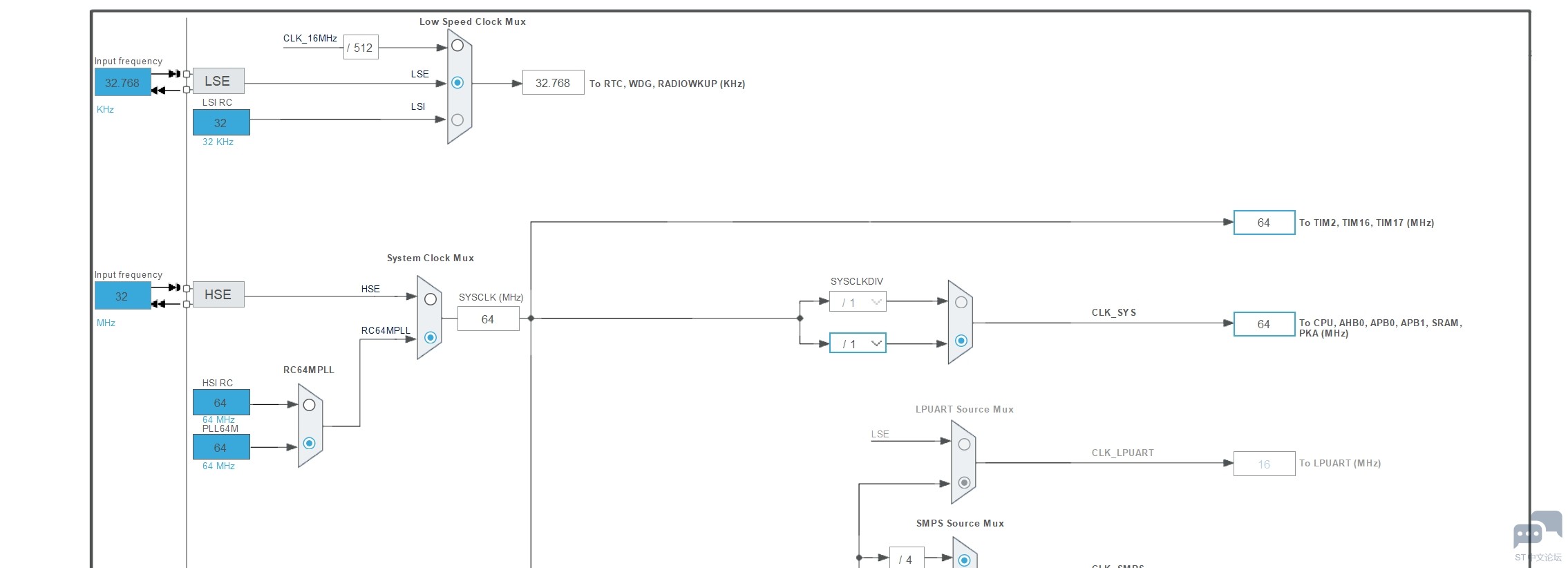1568x568 pixels.
Task: Click the LPUART Source Mux title
Action: click(965, 410)
